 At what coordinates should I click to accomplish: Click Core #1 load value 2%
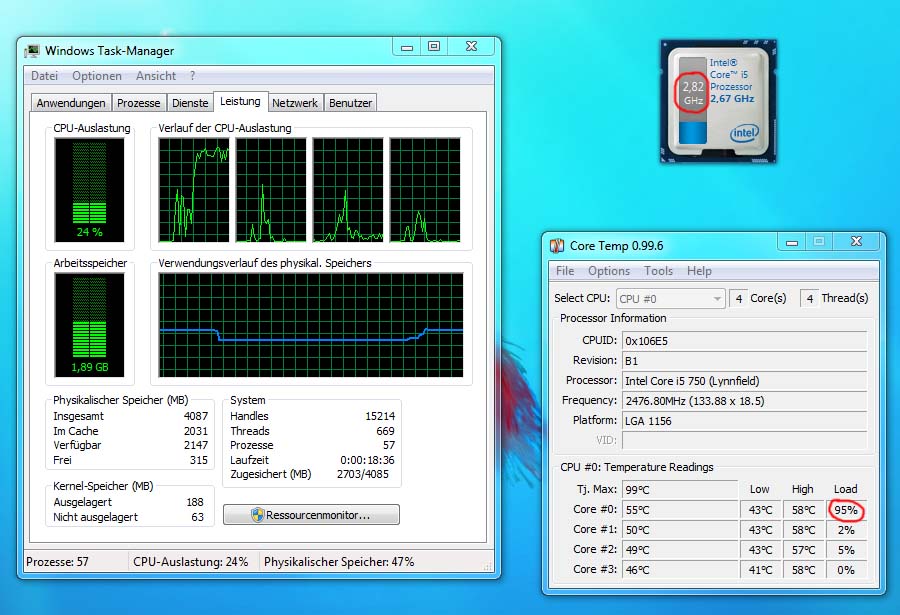[x=846, y=530]
